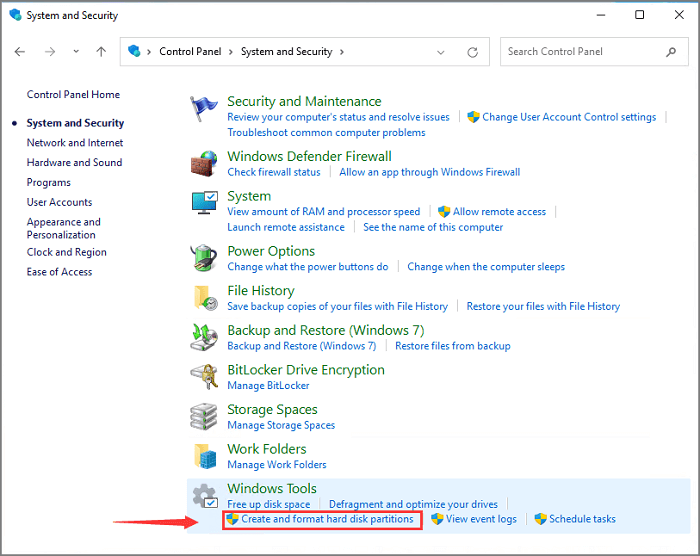Expand the System and Security breadcrumb chevron
Screen dimensions: 700x556
click(x=341, y=52)
